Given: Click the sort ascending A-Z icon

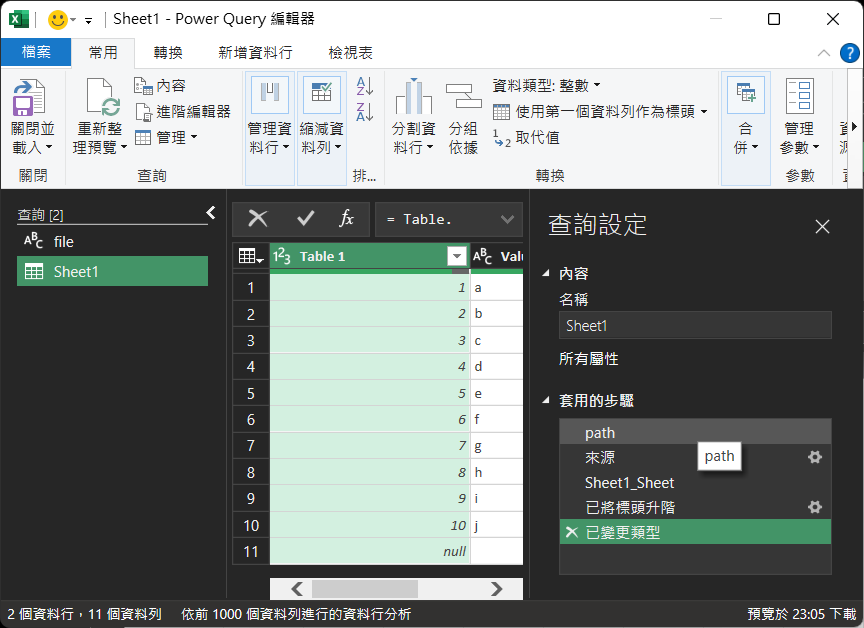Looking at the screenshot, I should click(365, 87).
